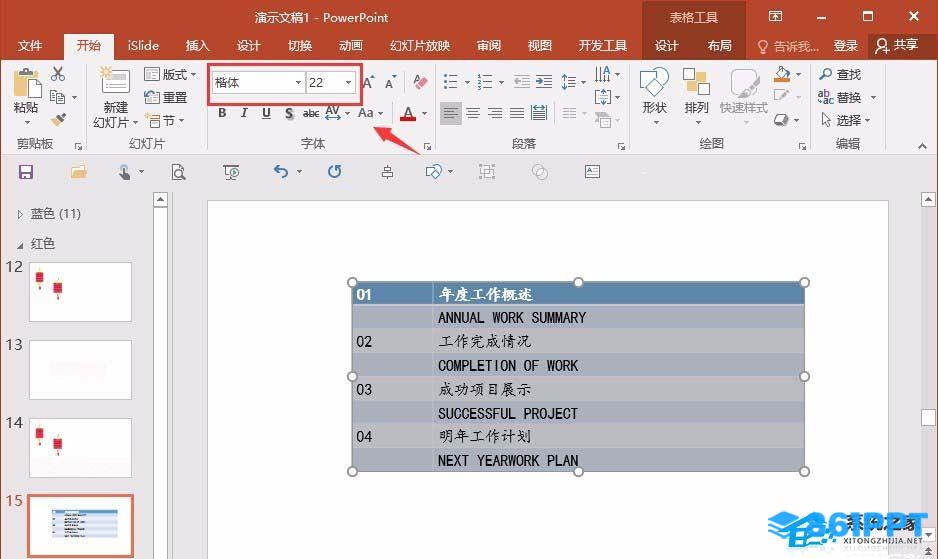Switch to the iSlide tab
This screenshot has width=938, height=559.
tap(143, 45)
